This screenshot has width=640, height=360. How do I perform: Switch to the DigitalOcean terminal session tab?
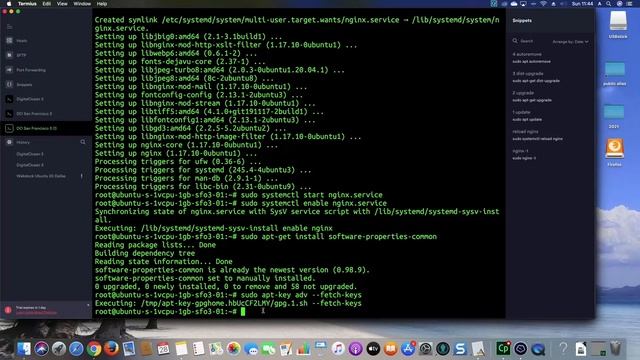(29, 99)
